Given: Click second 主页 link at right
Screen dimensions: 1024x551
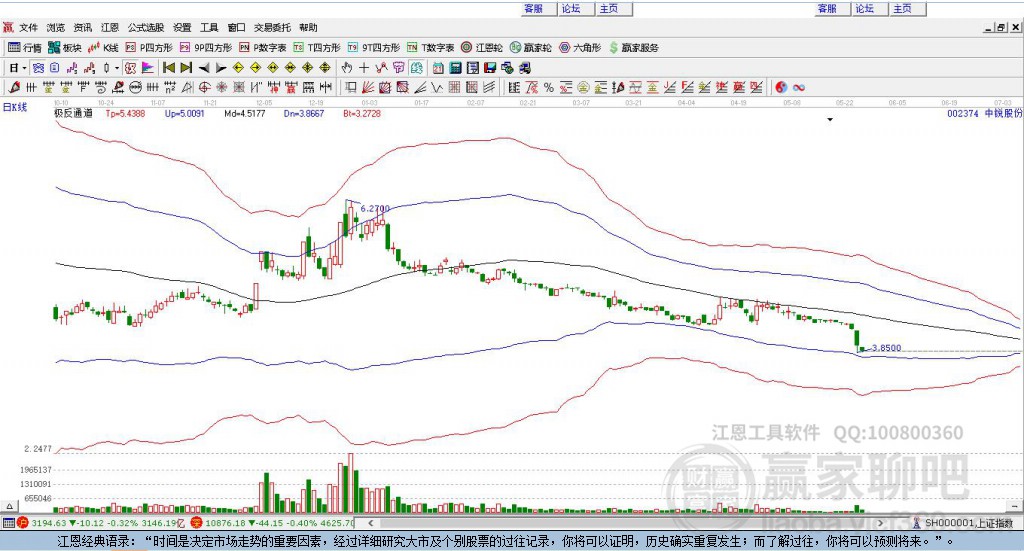Looking at the screenshot, I should pyautogui.click(x=902, y=8).
